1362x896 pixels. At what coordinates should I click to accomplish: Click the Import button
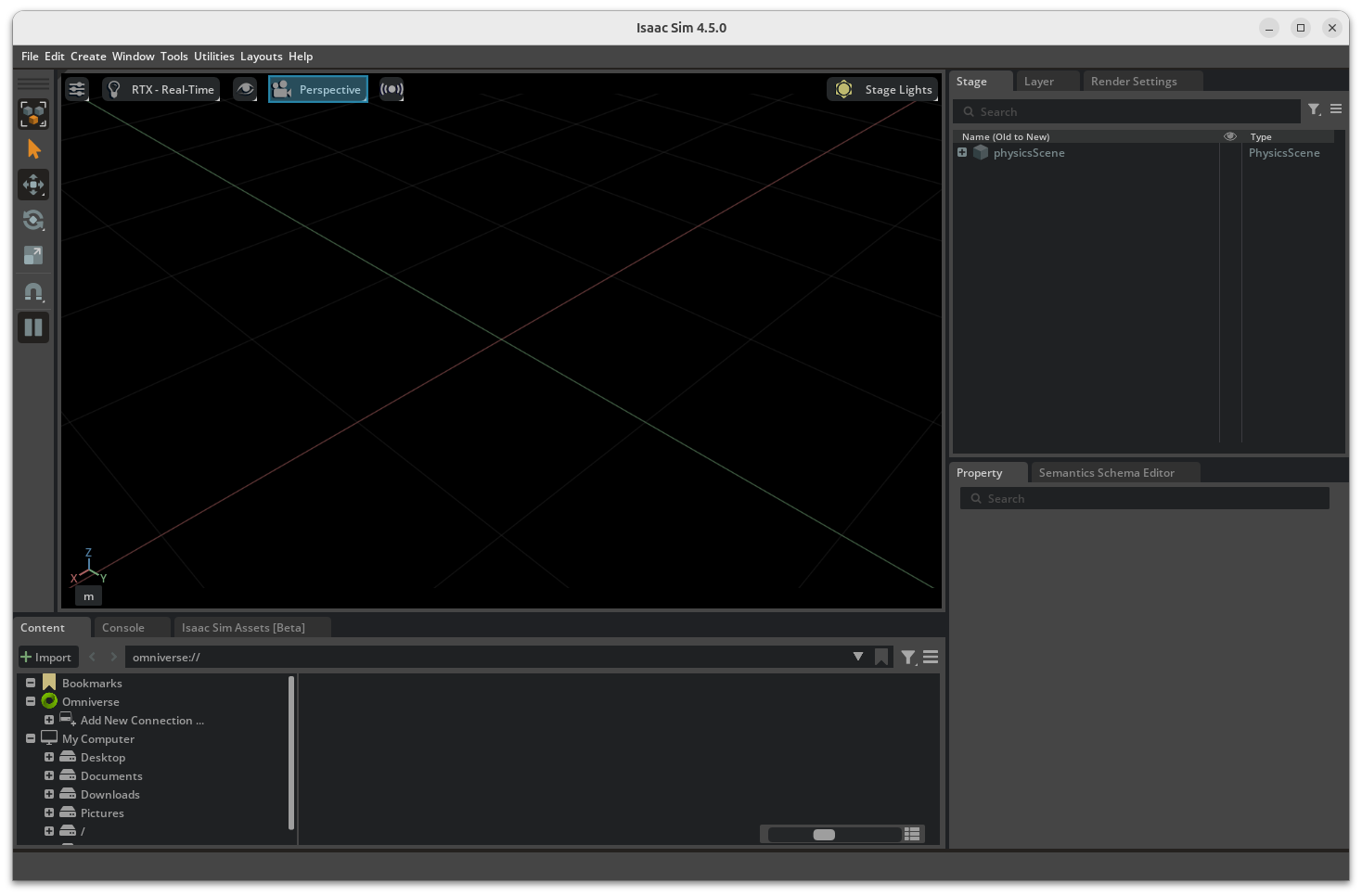pyautogui.click(x=46, y=657)
